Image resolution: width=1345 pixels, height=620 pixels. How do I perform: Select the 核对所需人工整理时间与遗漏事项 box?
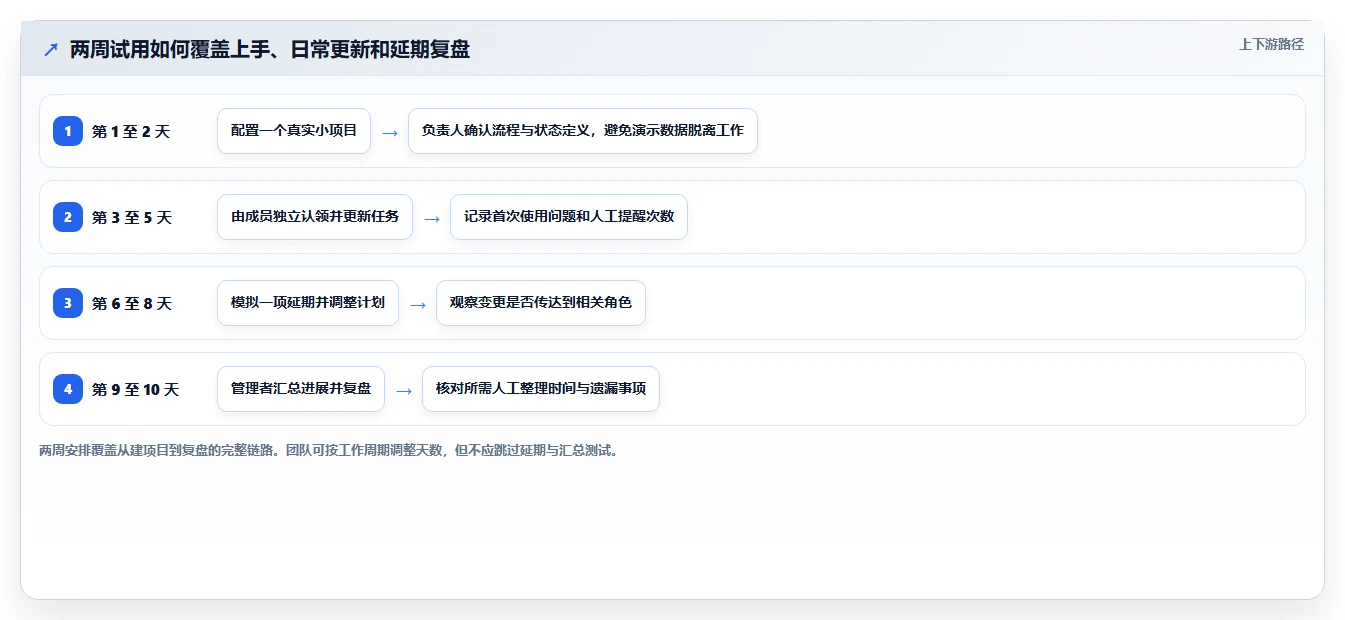pos(541,389)
